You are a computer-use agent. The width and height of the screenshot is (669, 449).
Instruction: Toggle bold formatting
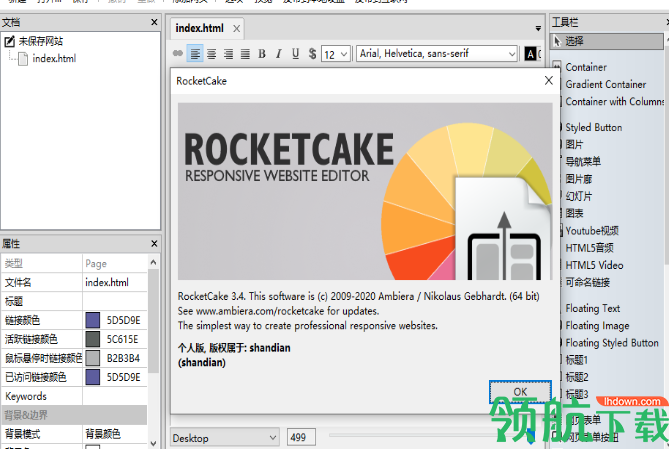[x=262, y=54]
